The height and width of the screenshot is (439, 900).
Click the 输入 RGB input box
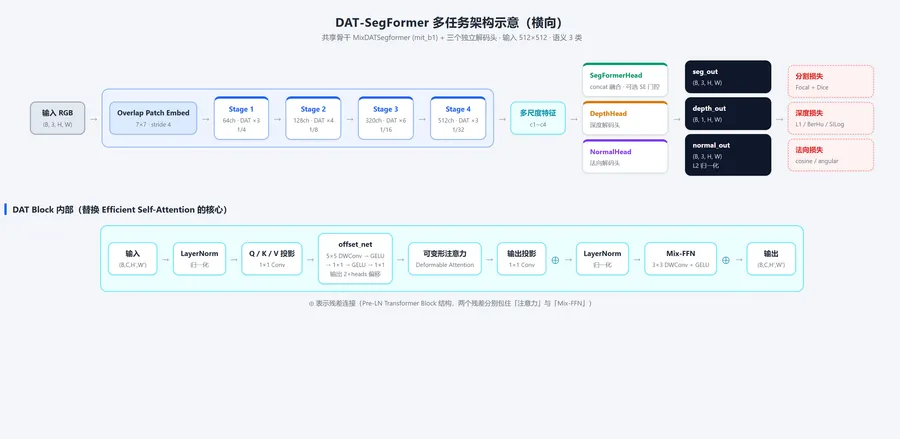[57, 118]
